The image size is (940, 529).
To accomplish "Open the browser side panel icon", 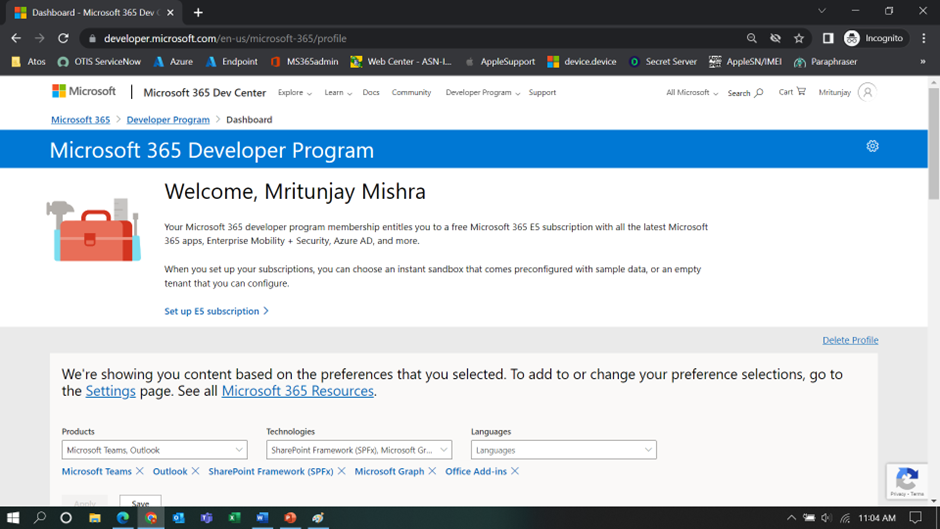I will (x=828, y=38).
